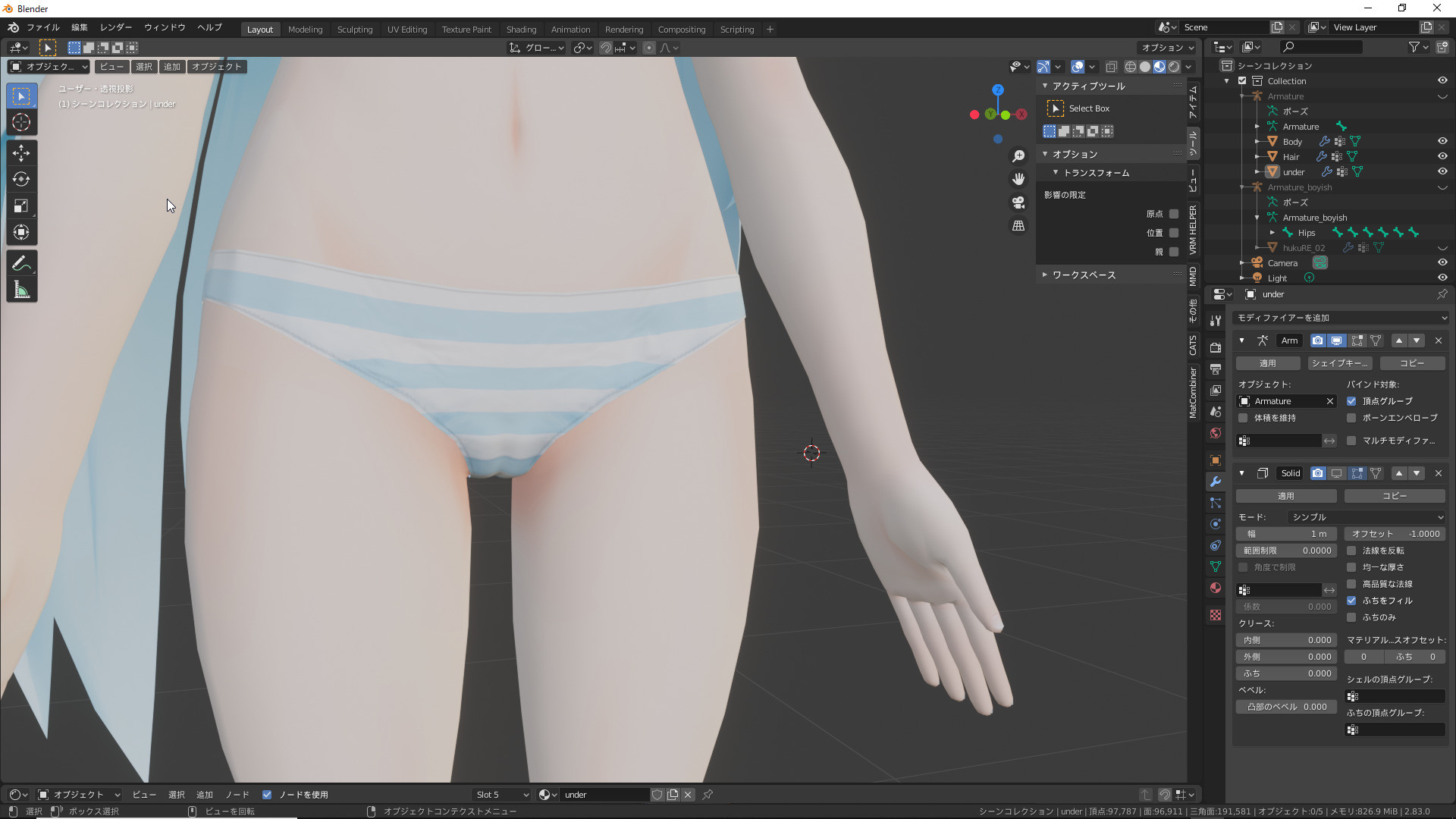Open the Modifier properties wrench tab

point(1216,482)
